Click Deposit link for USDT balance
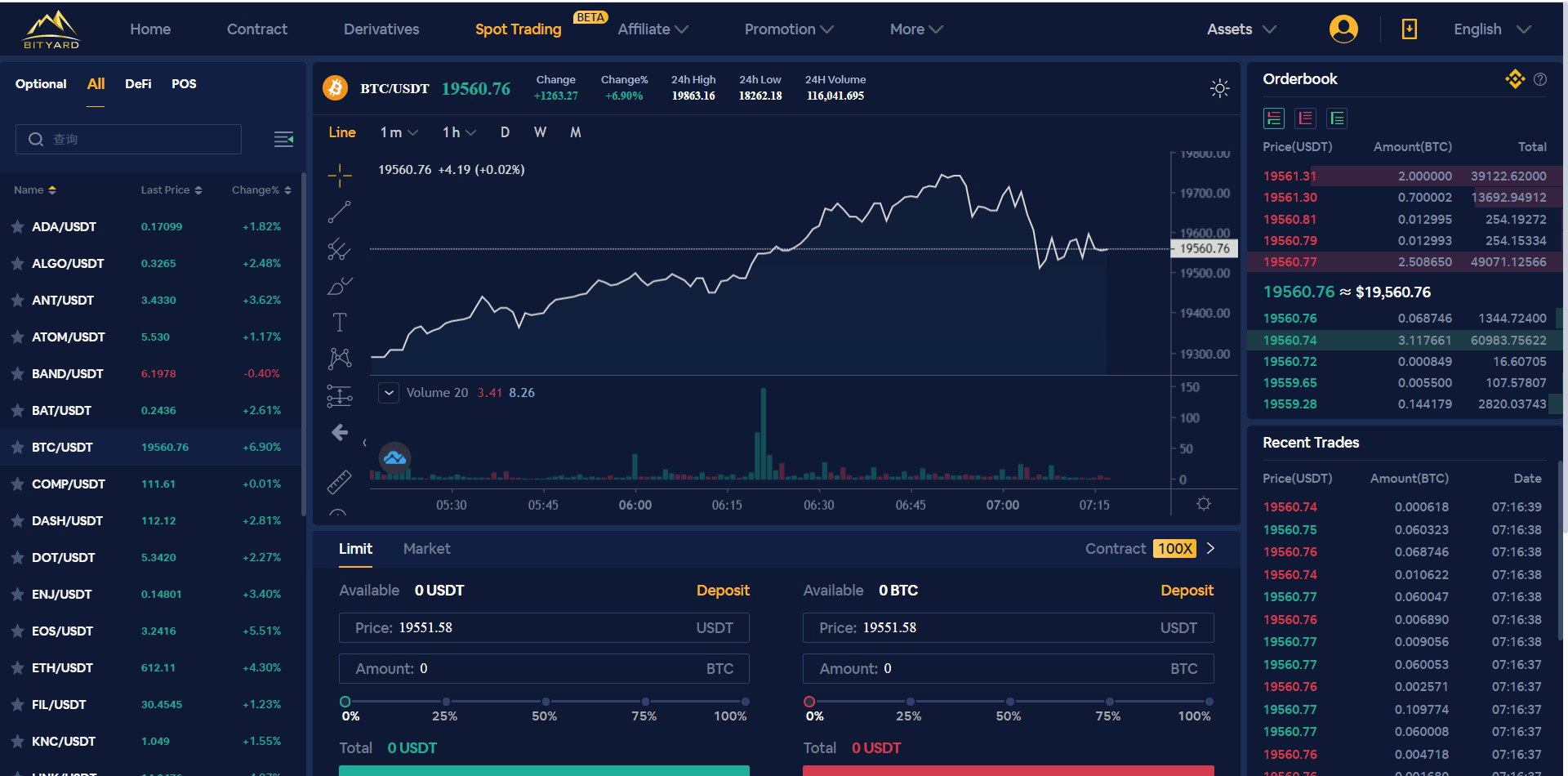The height and width of the screenshot is (776, 1568). 723,591
